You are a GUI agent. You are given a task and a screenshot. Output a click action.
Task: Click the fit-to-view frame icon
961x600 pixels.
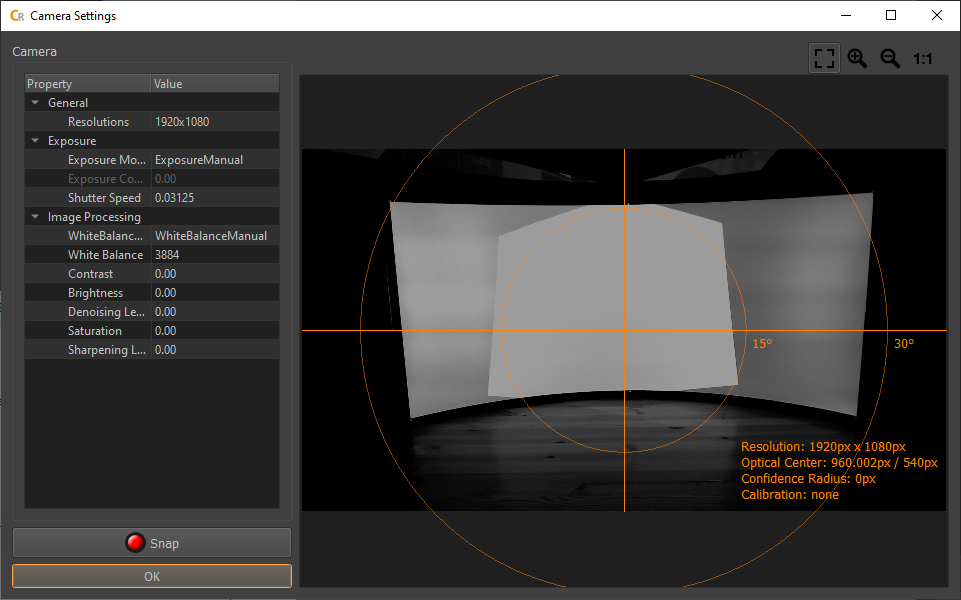point(824,58)
